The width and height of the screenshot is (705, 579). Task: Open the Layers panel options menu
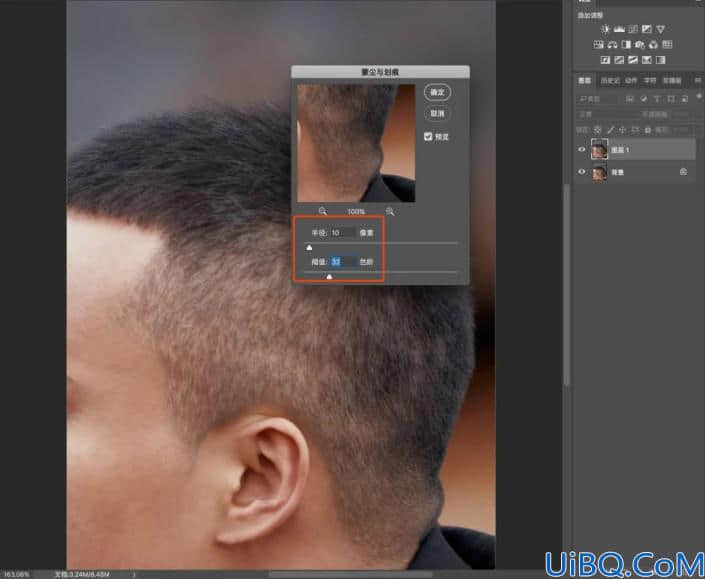tap(698, 80)
